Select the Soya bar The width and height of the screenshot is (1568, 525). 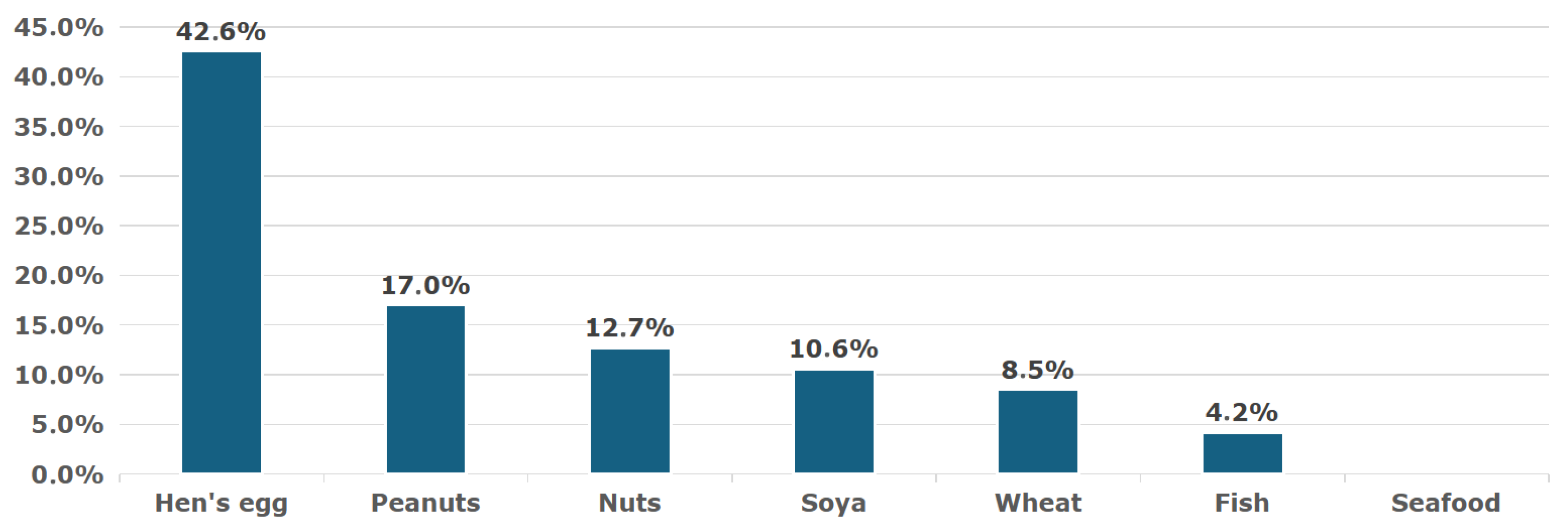(833, 421)
